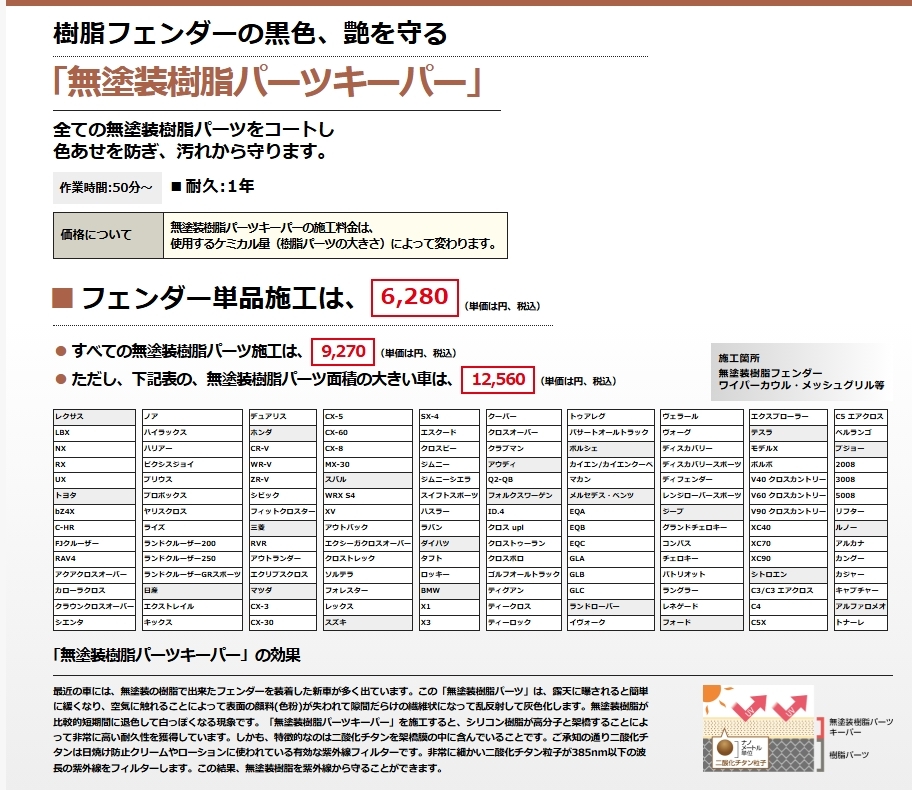
Task: Select the テスラ header cell
Action: point(788,432)
